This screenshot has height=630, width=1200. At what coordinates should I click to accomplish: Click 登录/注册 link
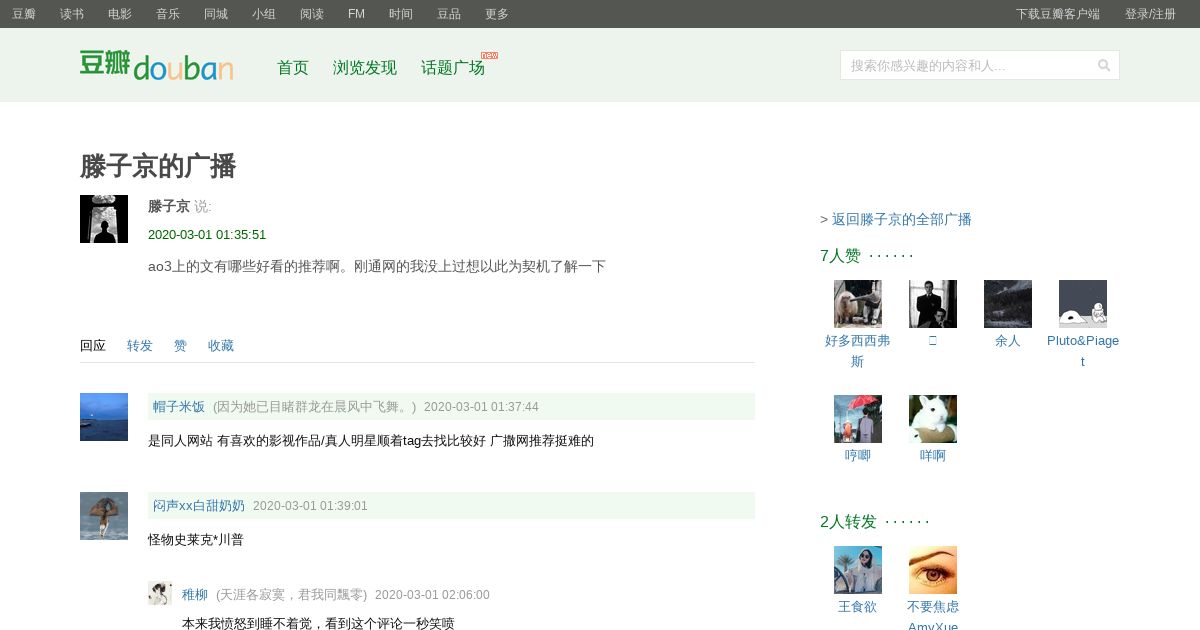point(1150,14)
